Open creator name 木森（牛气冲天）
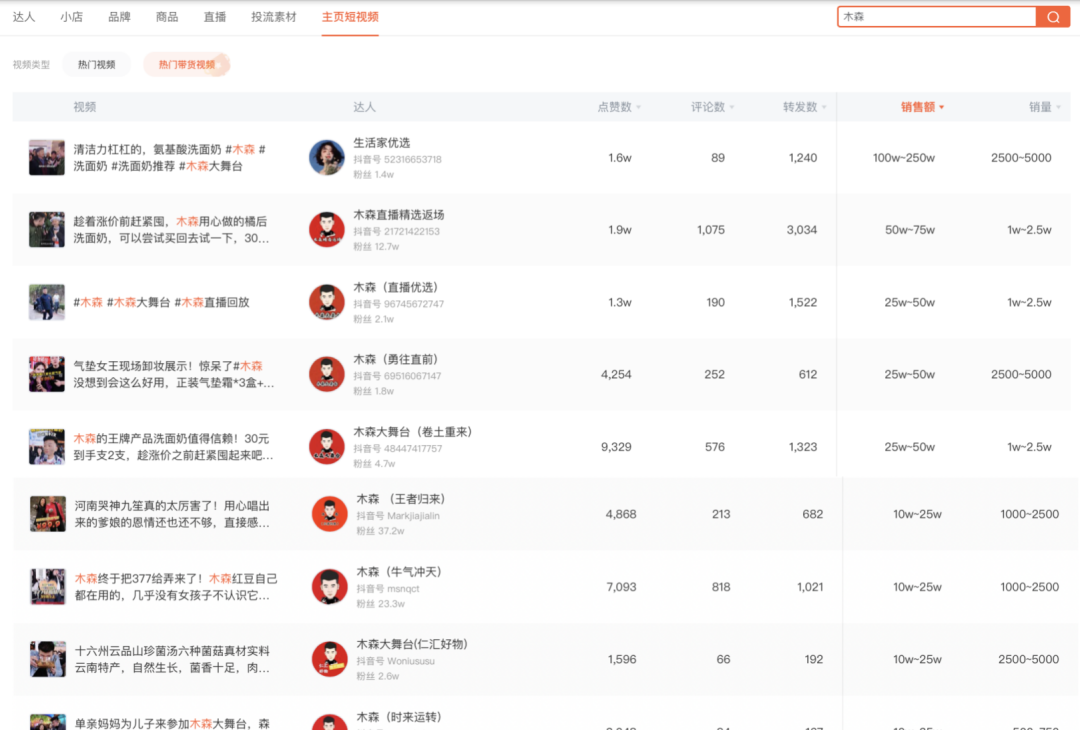 [399, 572]
